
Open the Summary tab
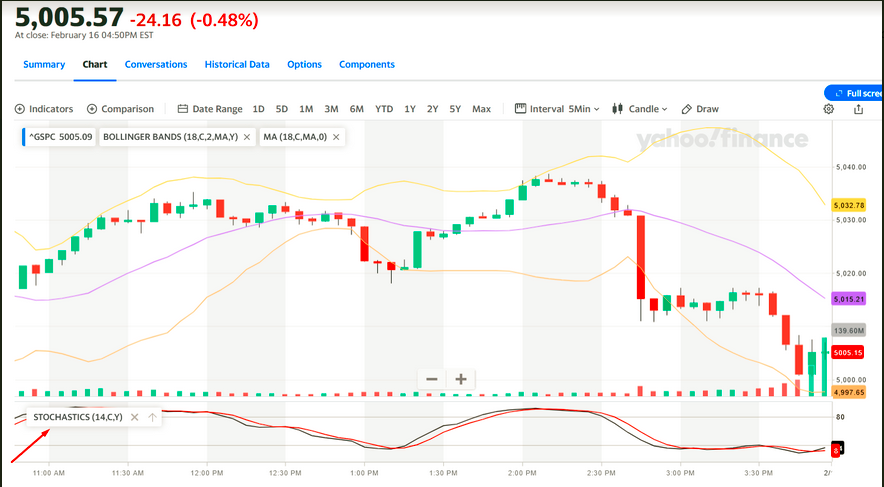click(x=44, y=64)
